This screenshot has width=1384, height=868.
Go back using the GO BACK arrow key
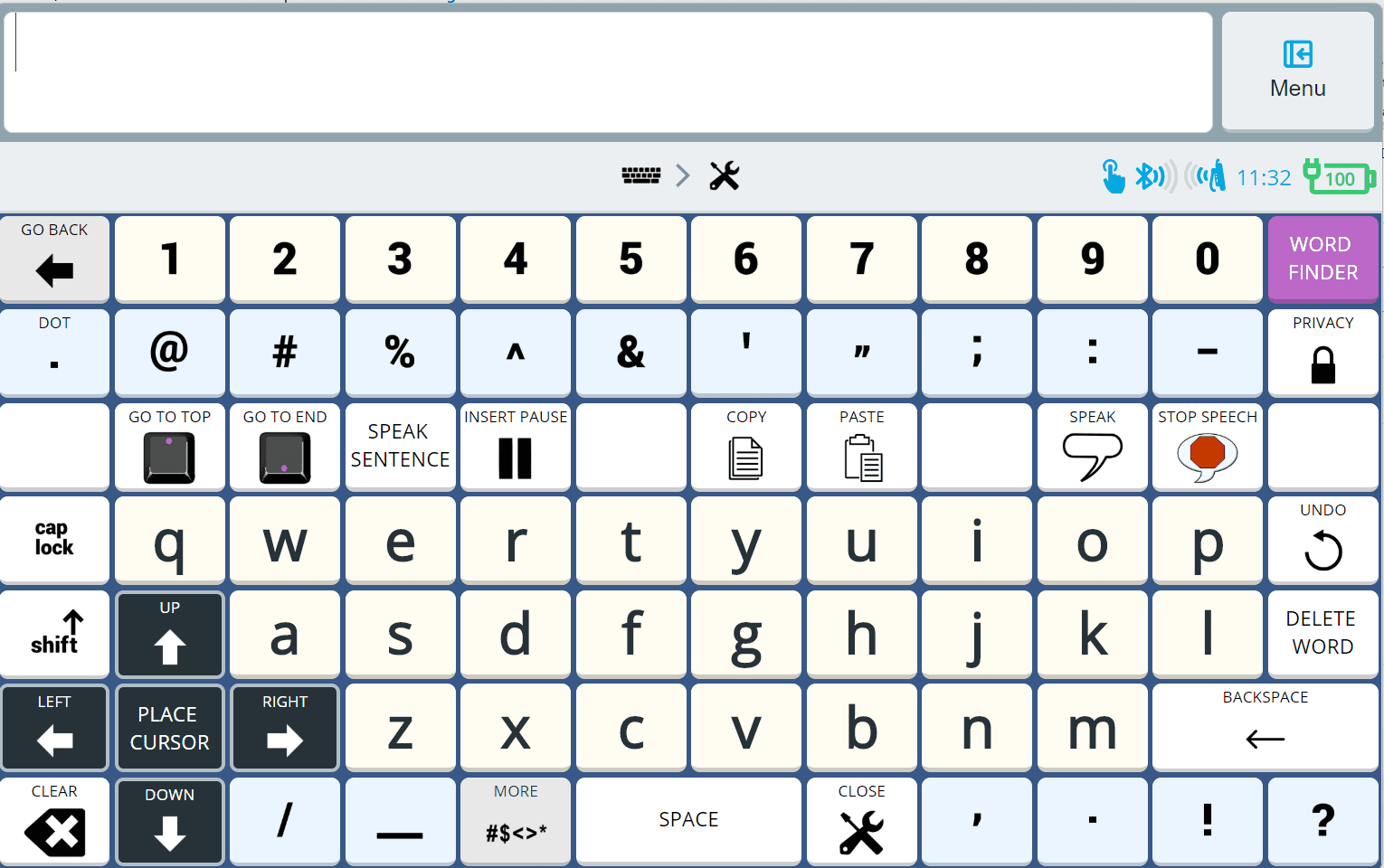(x=54, y=259)
